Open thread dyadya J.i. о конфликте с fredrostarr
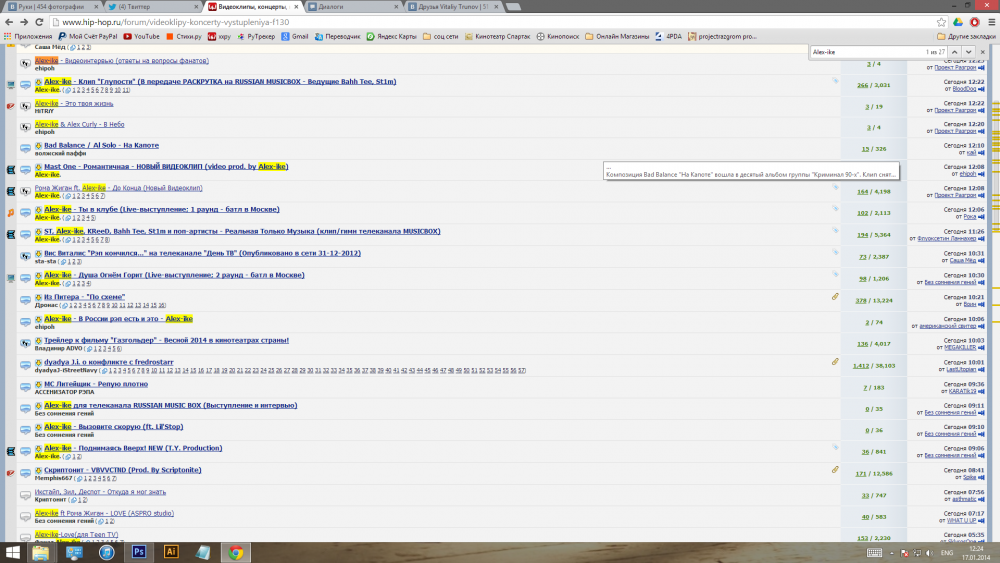 [108, 362]
